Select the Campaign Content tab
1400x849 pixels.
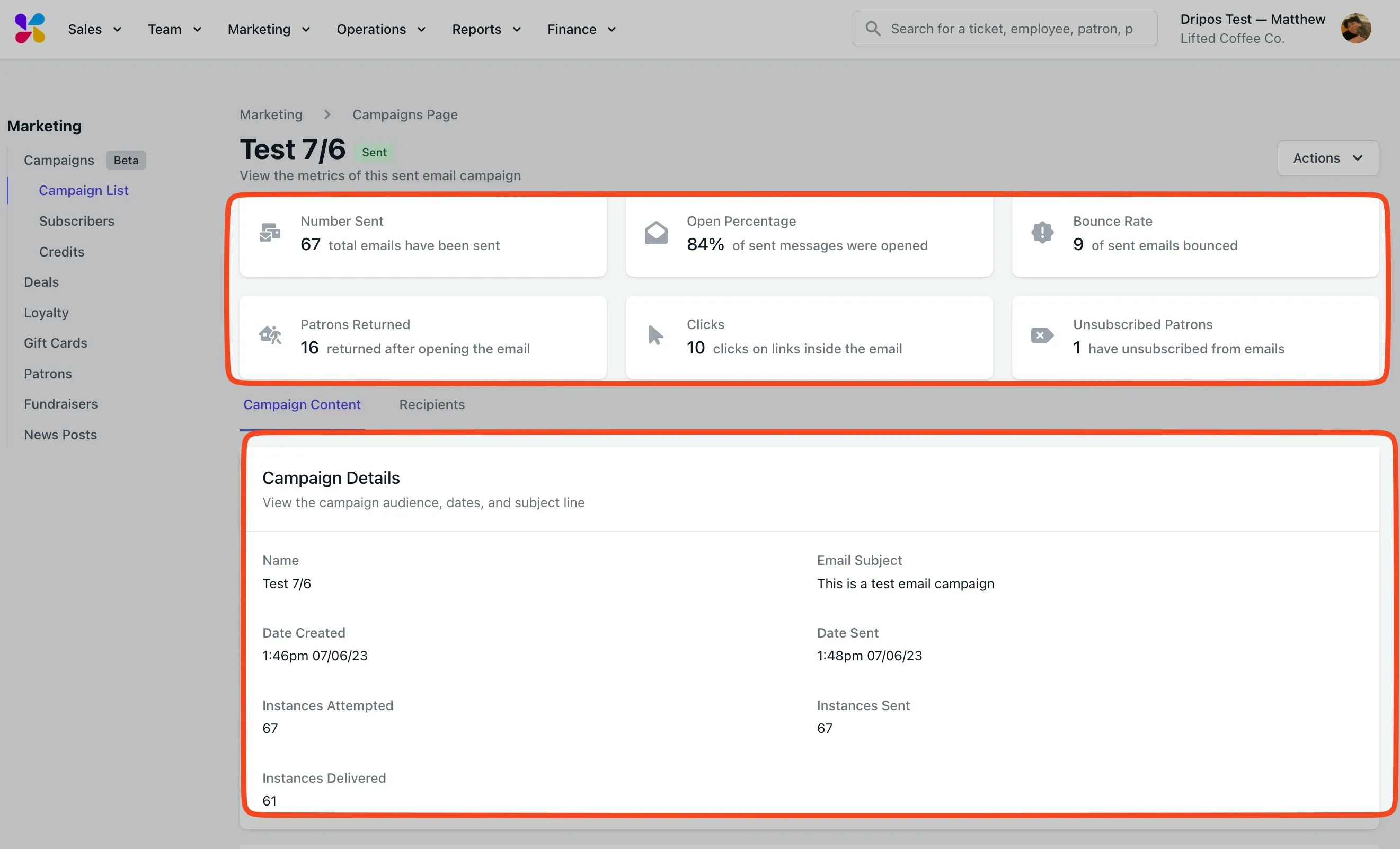tap(302, 404)
